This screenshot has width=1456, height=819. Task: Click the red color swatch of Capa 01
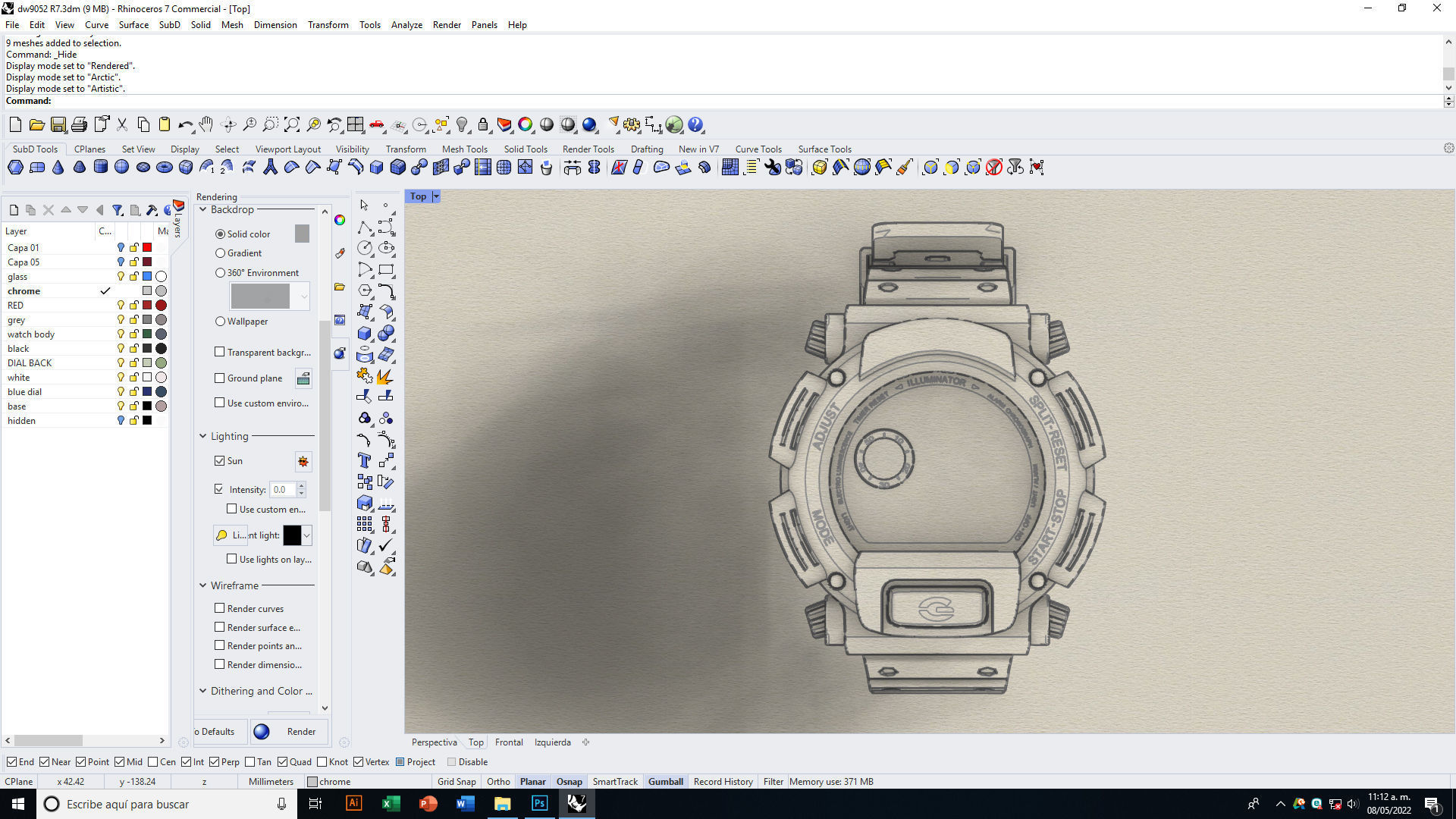click(x=147, y=248)
